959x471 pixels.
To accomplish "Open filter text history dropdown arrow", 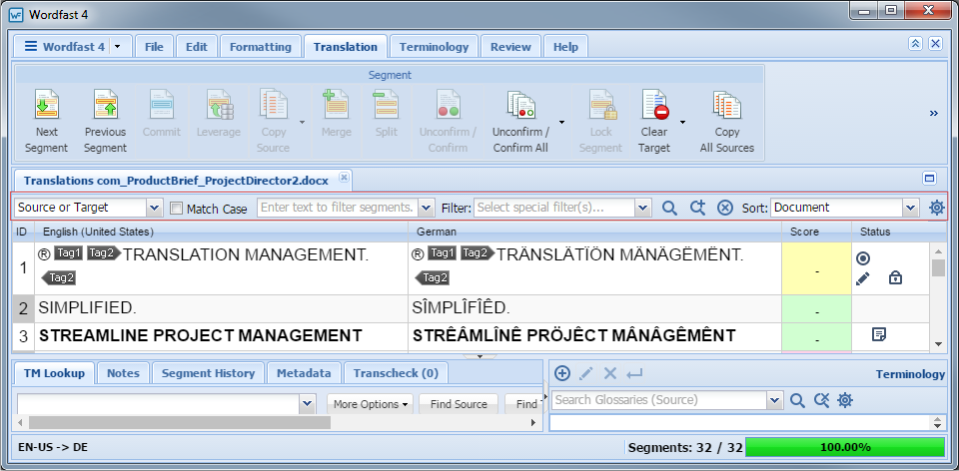I will click(x=427, y=208).
